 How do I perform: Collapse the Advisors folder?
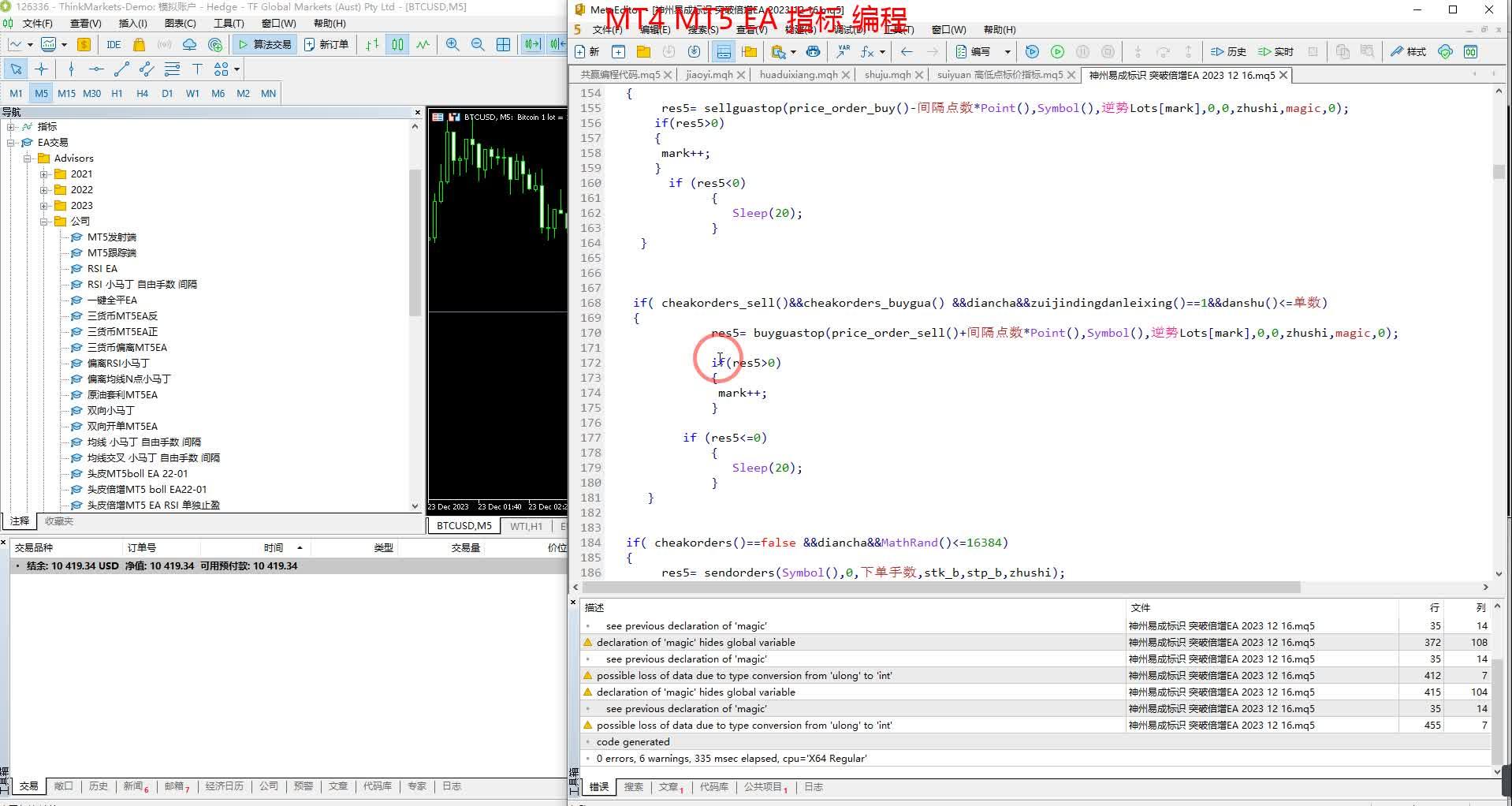click(28, 158)
